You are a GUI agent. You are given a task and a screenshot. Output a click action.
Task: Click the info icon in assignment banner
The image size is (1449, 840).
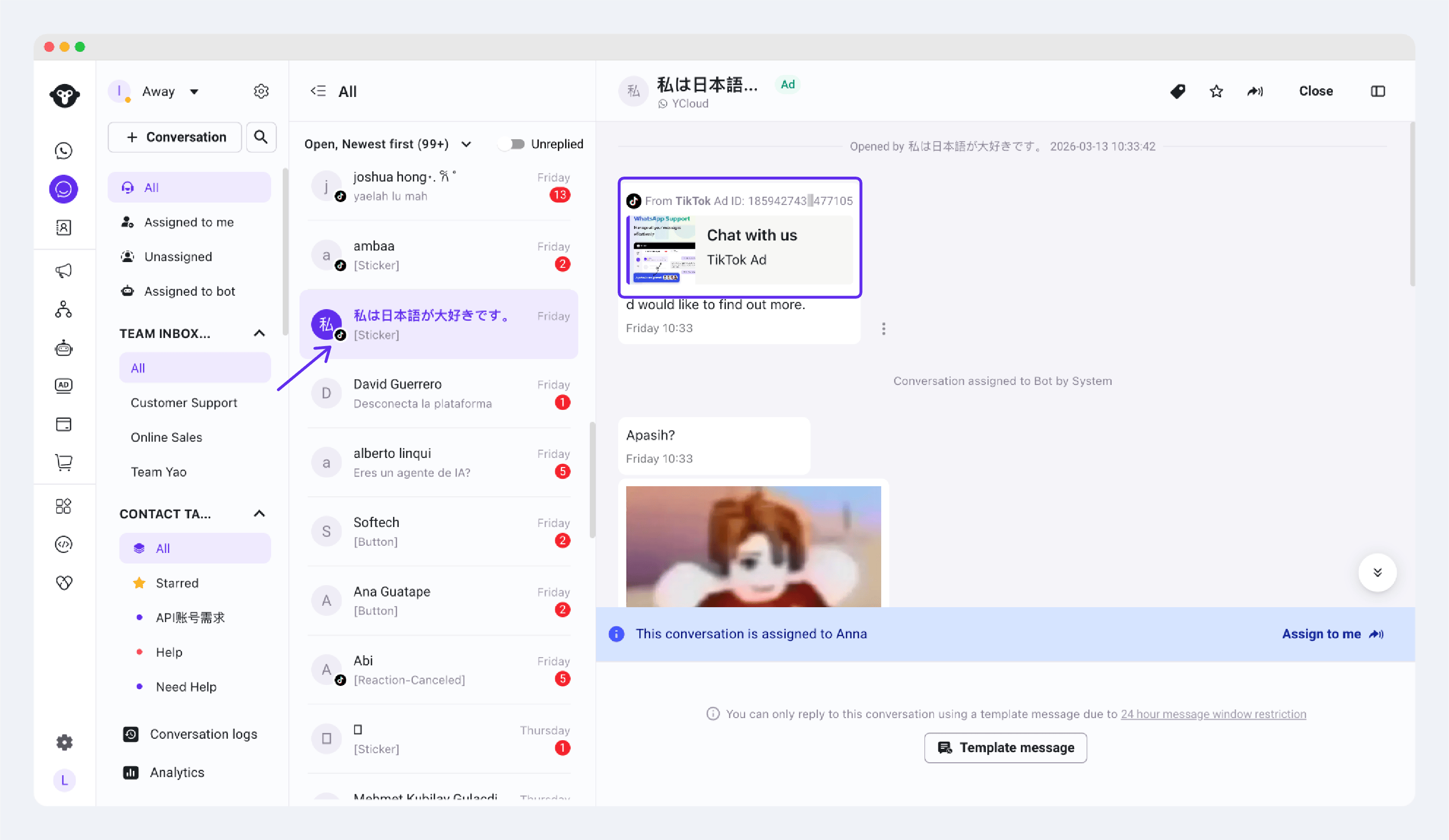[x=616, y=634]
